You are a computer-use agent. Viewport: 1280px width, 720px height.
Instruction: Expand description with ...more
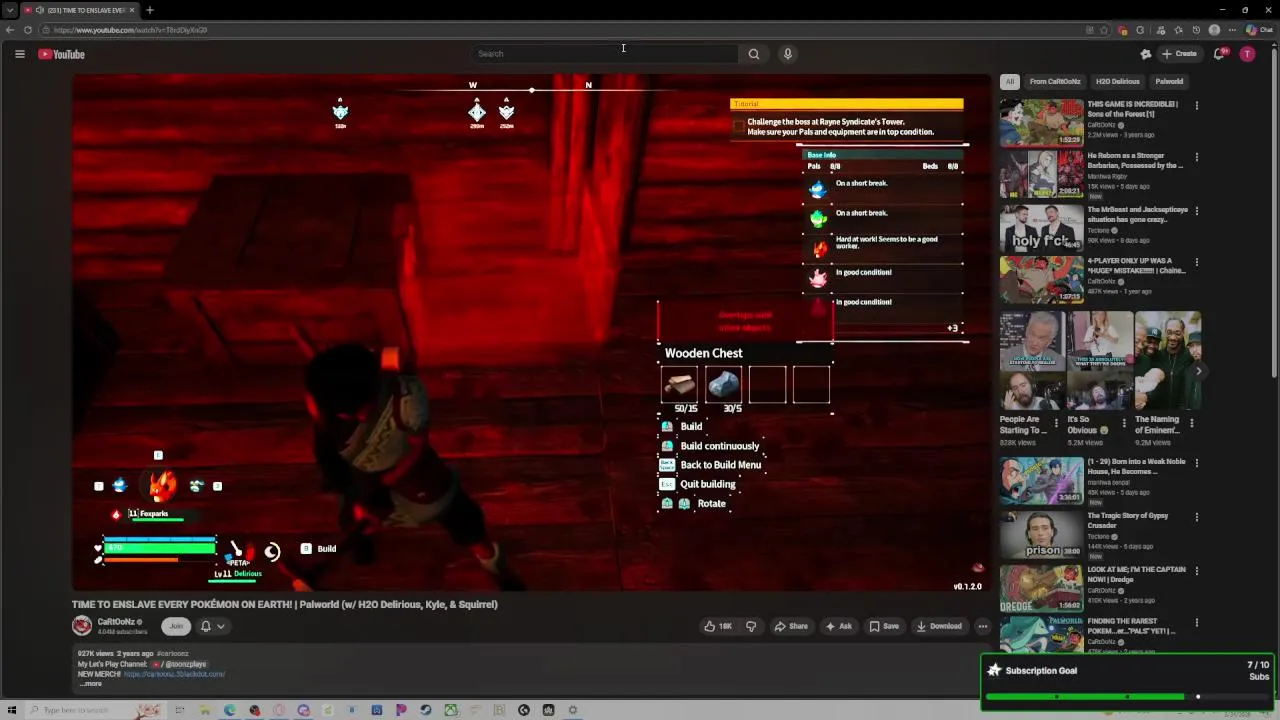[x=91, y=684]
